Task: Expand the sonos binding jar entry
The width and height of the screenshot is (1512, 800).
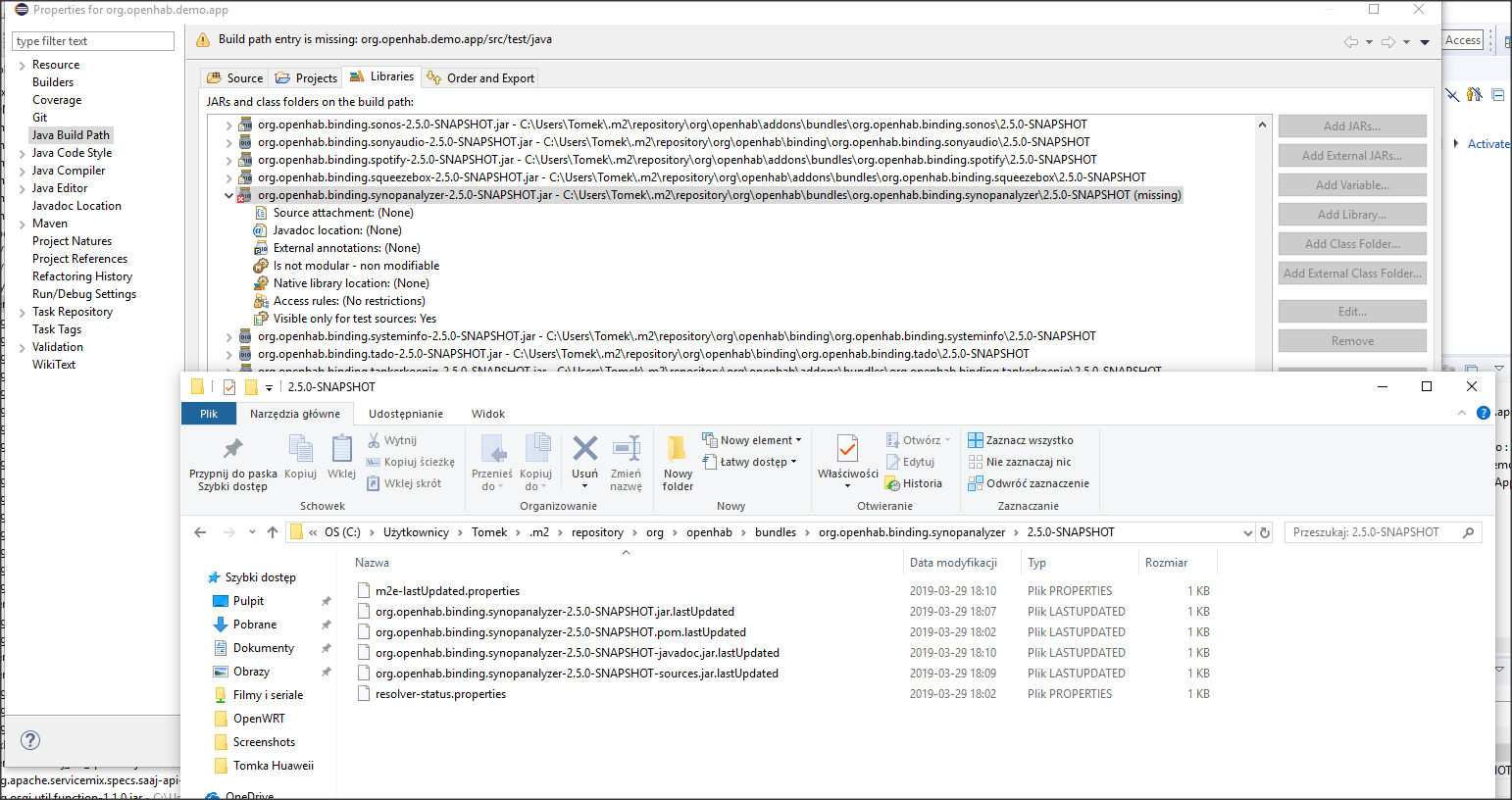Action: (x=228, y=125)
